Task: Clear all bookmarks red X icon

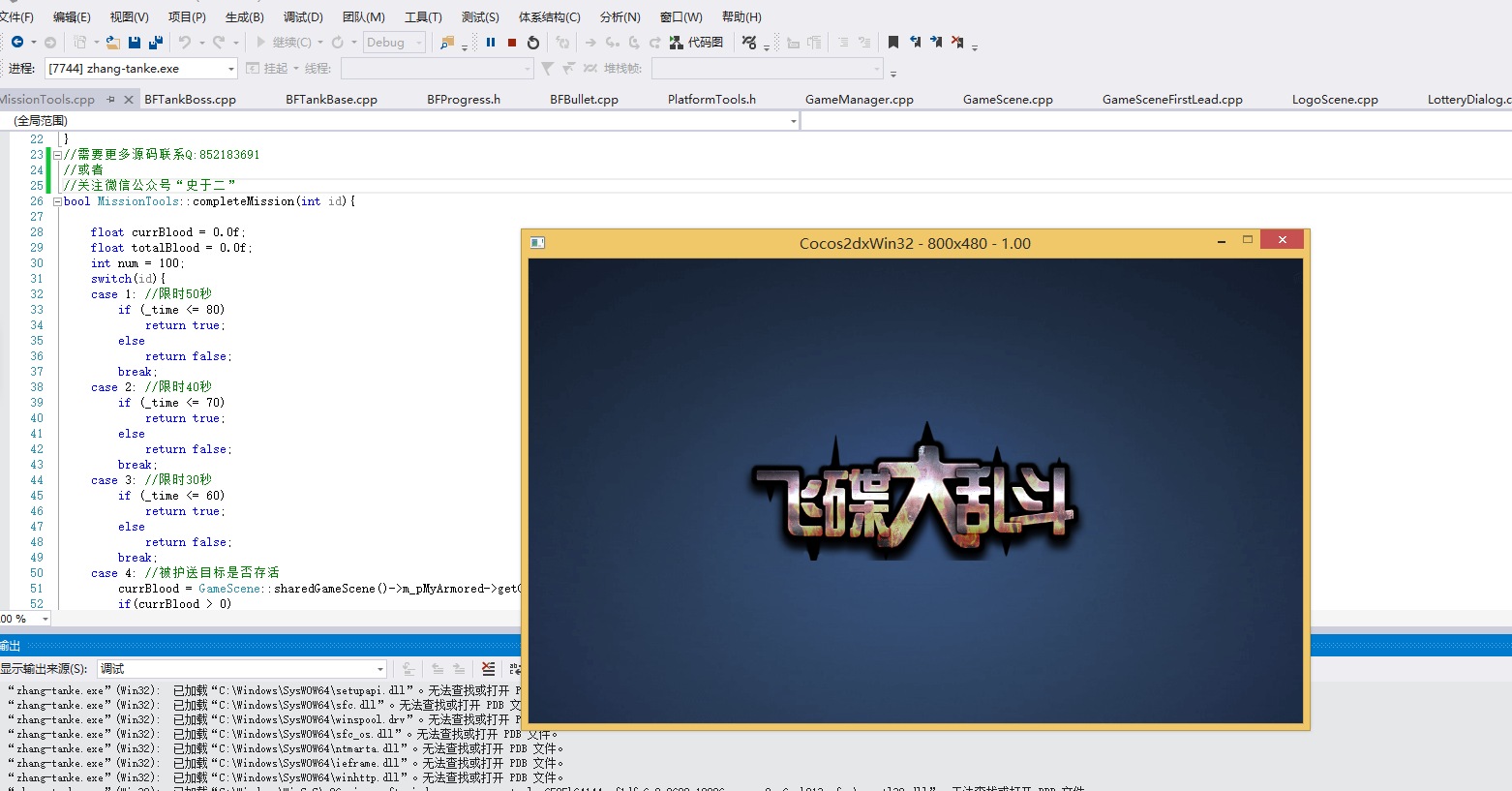Action: [957, 42]
